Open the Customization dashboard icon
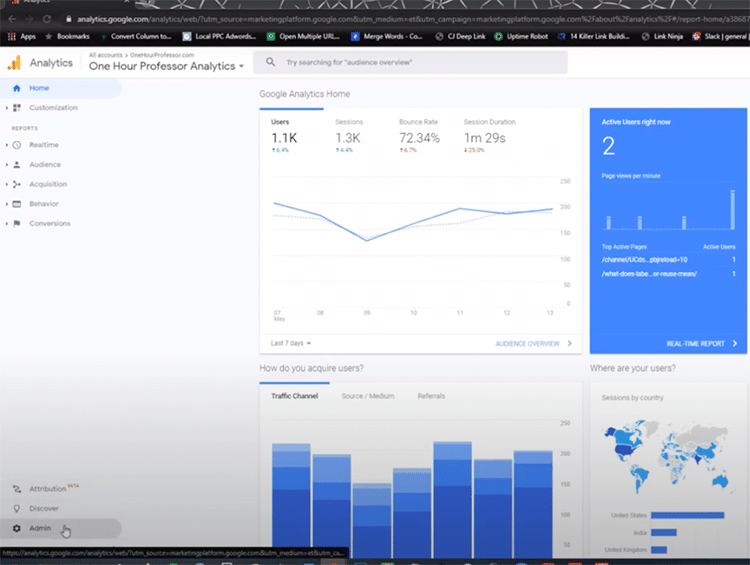750x565 pixels. click(17, 107)
